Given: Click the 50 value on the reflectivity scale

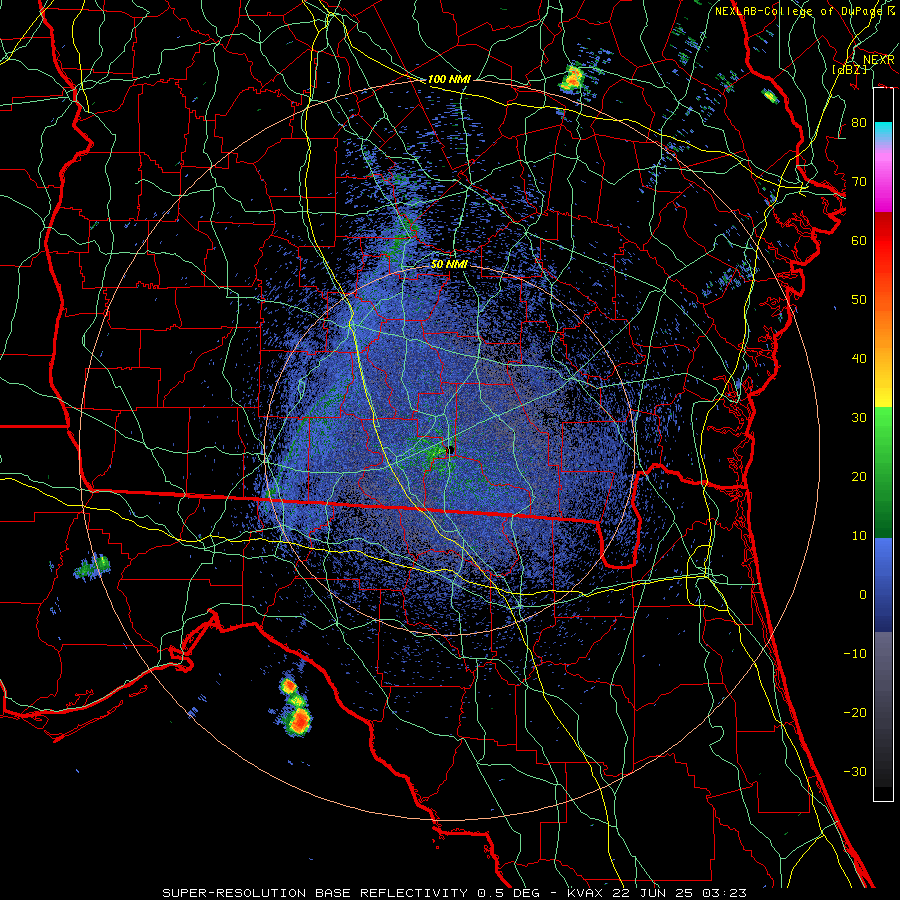Looking at the screenshot, I should click(859, 300).
